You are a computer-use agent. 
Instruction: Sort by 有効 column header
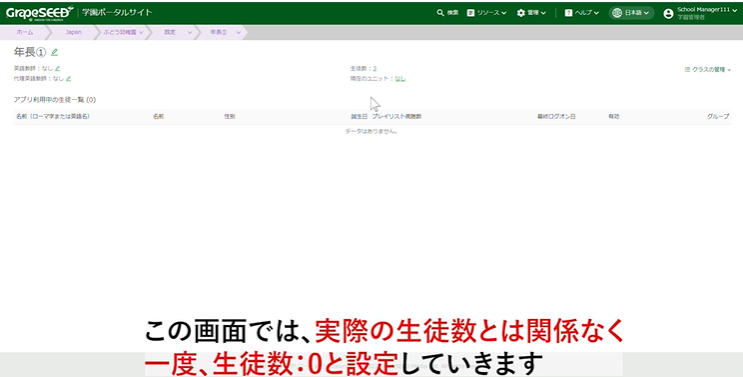coord(614,116)
